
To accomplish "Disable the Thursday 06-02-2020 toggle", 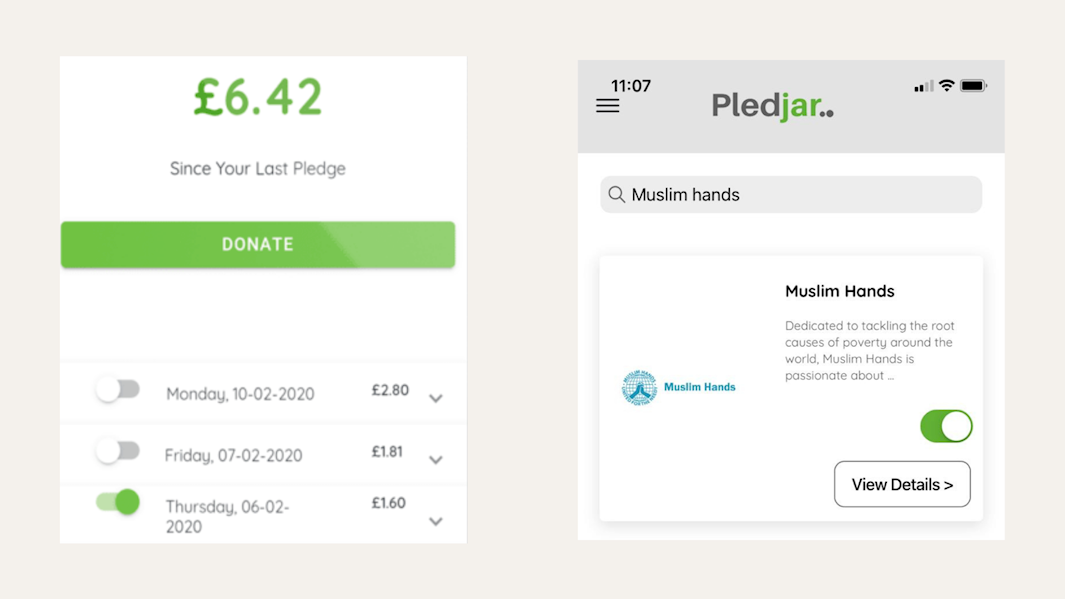I will (118, 503).
